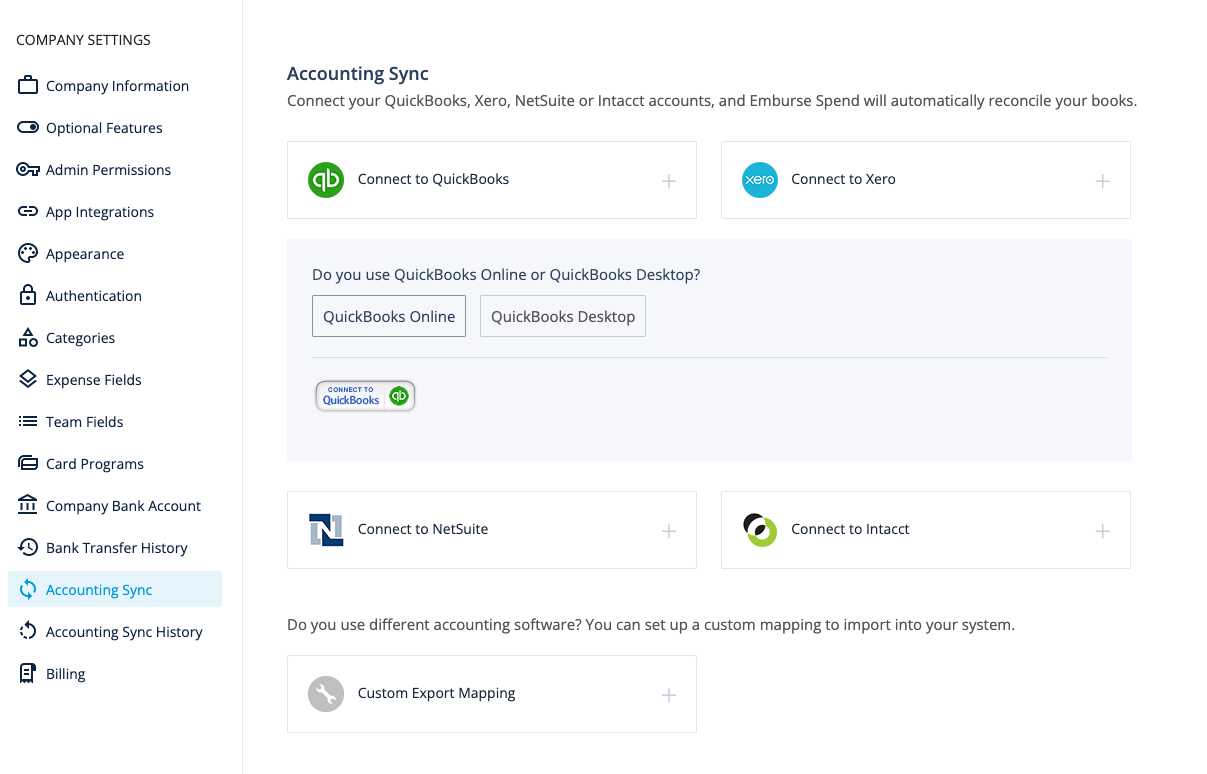The width and height of the screenshot is (1207, 774).
Task: Expand the Connect to Xero panel
Action: [1102, 182]
